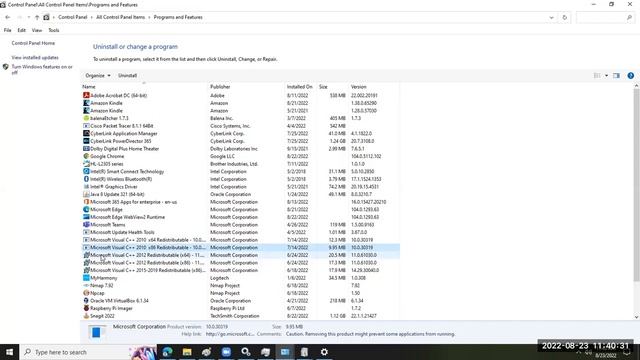The image size is (640, 360).
Task: Refresh the Programs and Features list
Action: 564,18
